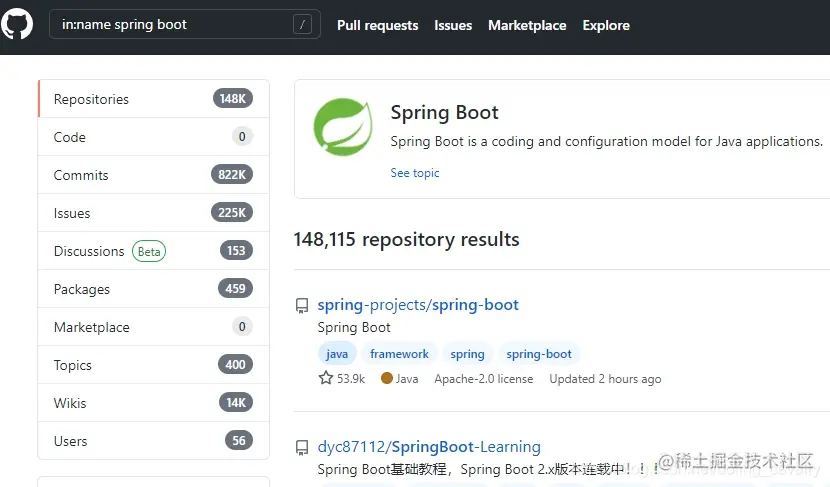
Task: Open Pull requests in top navigation
Action: (377, 25)
